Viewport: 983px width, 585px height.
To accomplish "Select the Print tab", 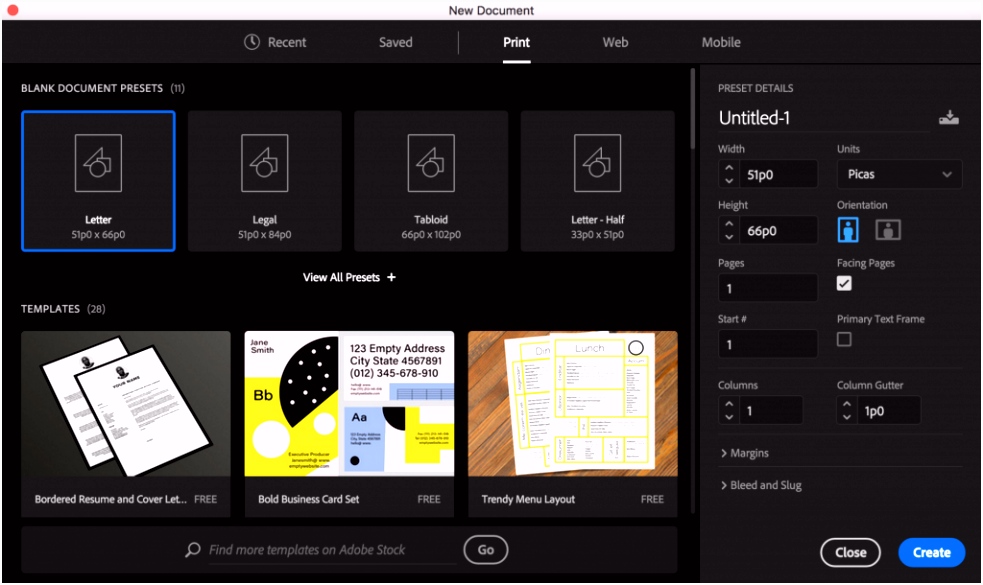I will pyautogui.click(x=517, y=42).
